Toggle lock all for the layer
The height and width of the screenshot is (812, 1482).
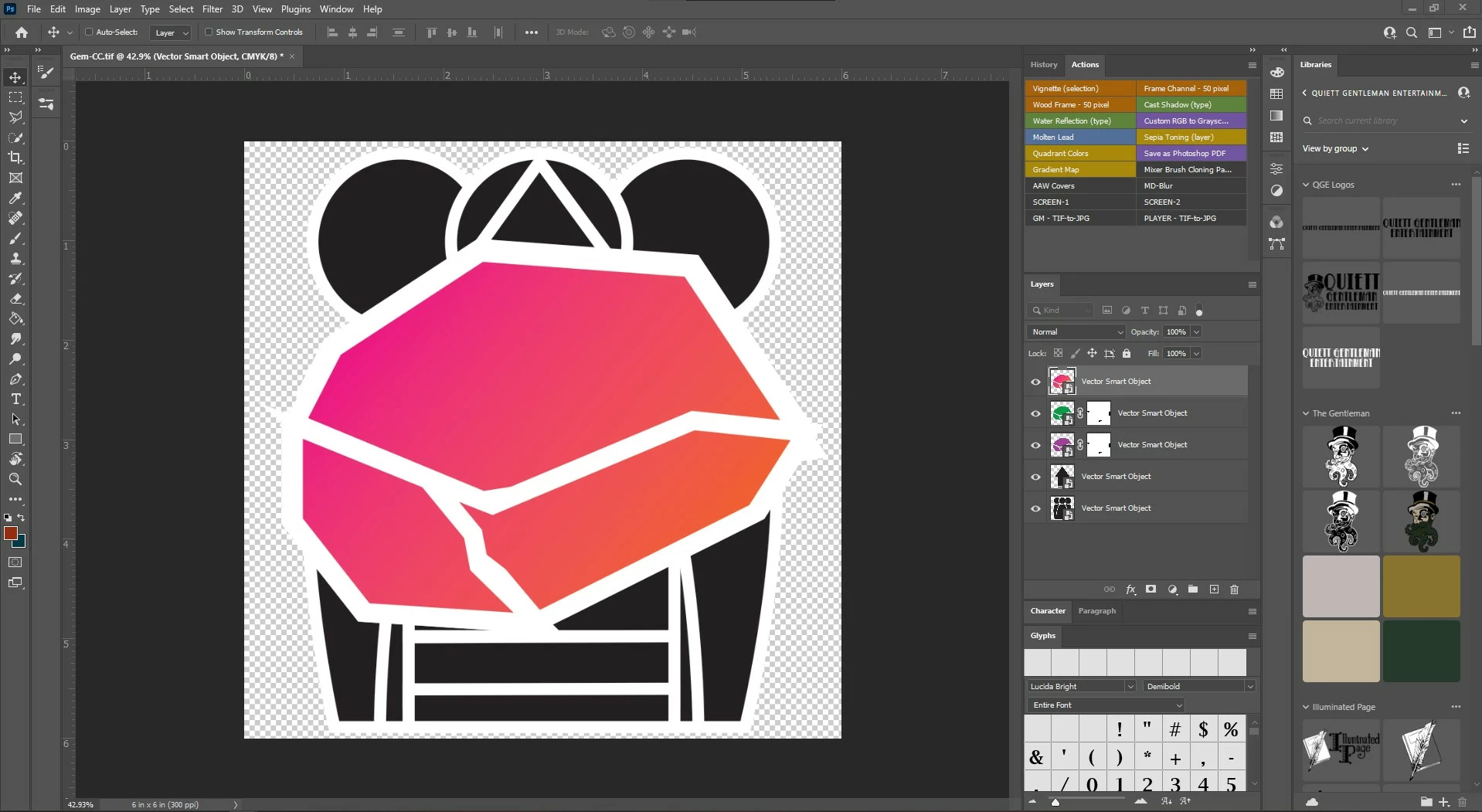click(1127, 354)
